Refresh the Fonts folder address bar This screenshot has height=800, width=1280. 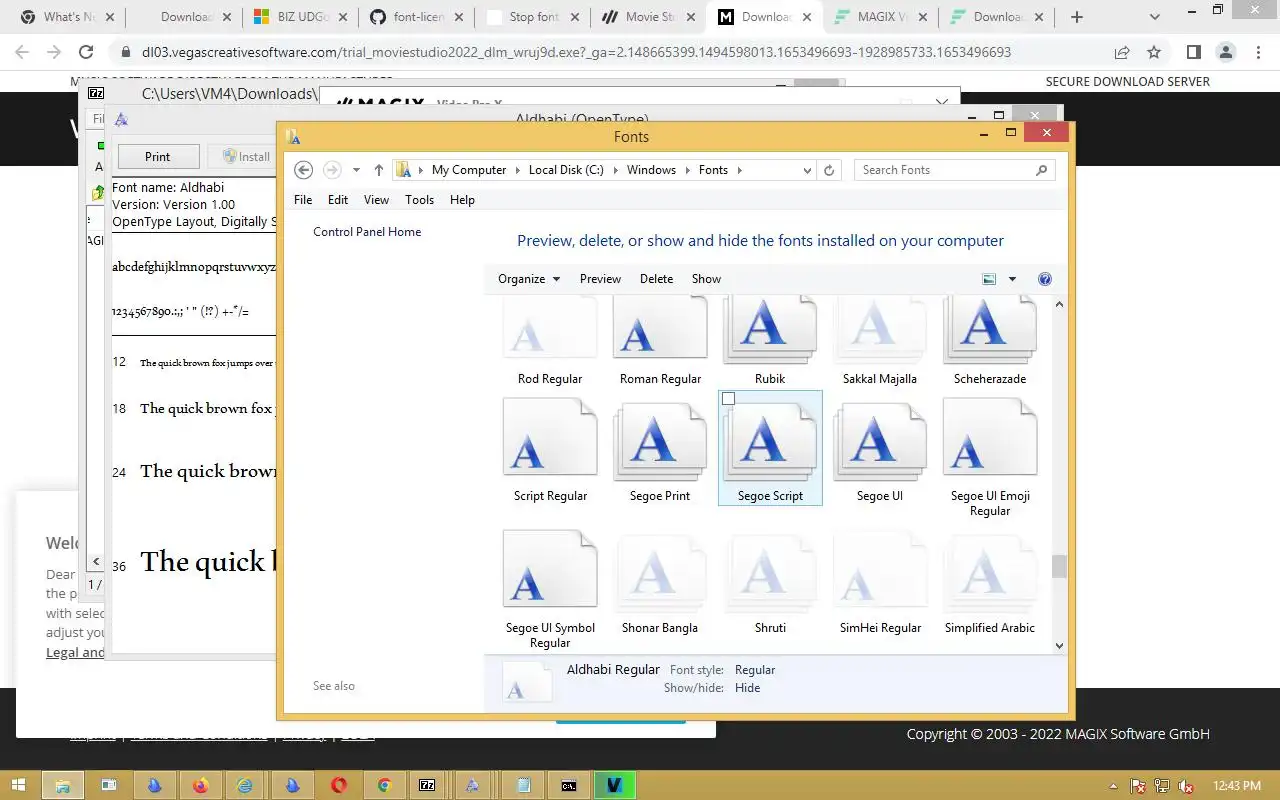click(x=829, y=170)
